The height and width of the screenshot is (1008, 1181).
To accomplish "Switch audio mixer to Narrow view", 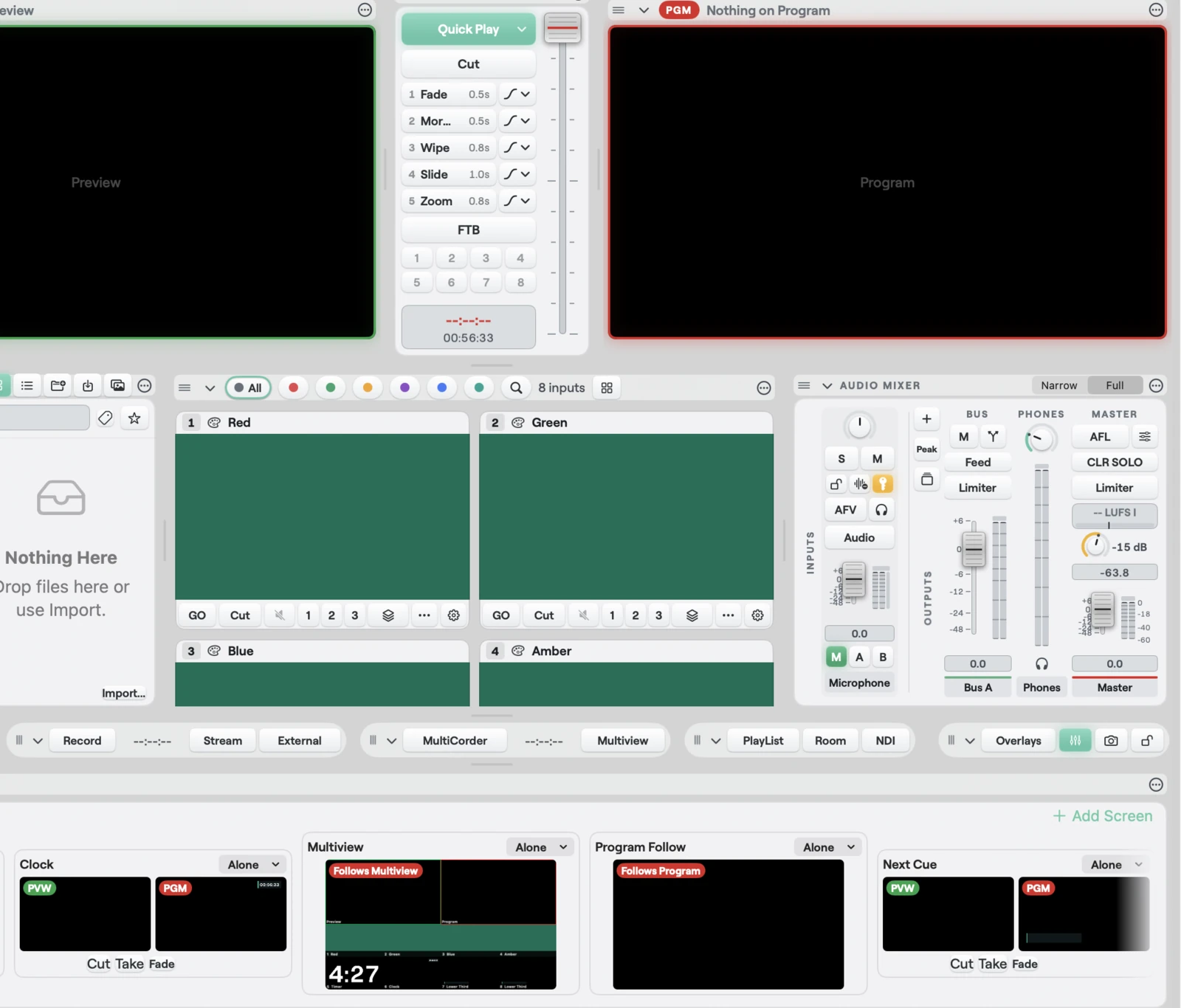I will point(1058,385).
